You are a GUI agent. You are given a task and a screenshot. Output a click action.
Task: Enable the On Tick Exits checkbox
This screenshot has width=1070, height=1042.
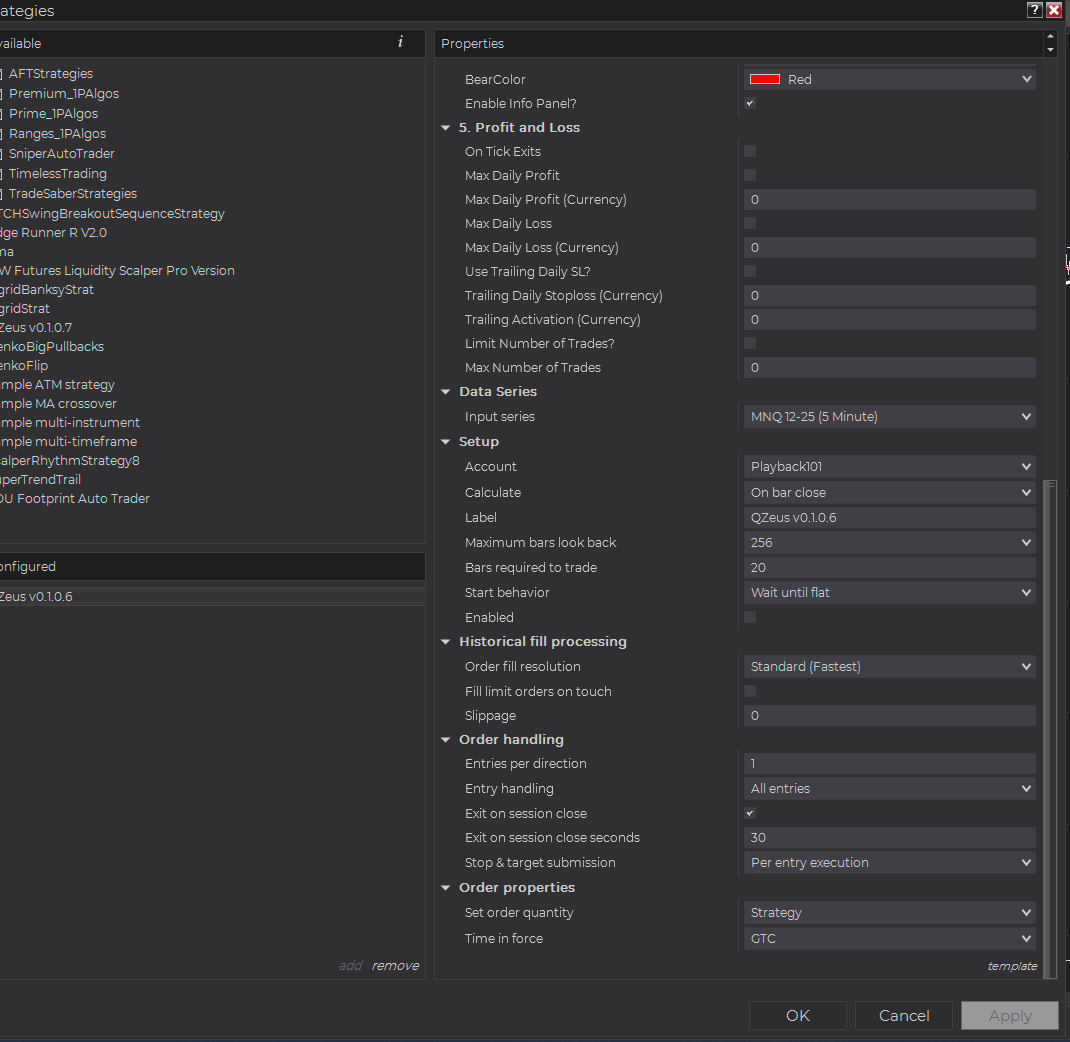tap(750, 152)
